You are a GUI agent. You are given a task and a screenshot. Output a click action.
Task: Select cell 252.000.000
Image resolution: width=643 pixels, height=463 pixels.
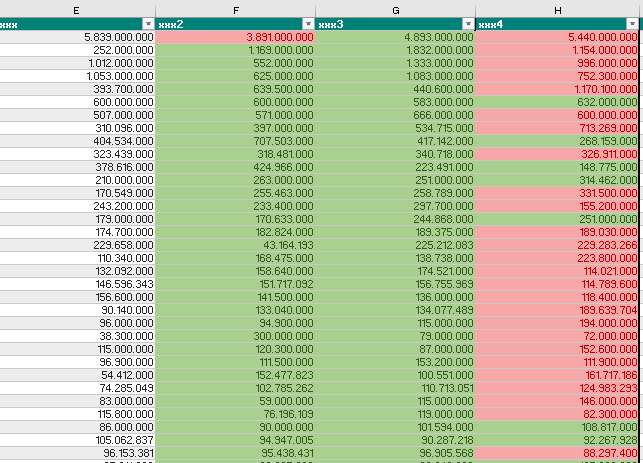click(x=78, y=50)
